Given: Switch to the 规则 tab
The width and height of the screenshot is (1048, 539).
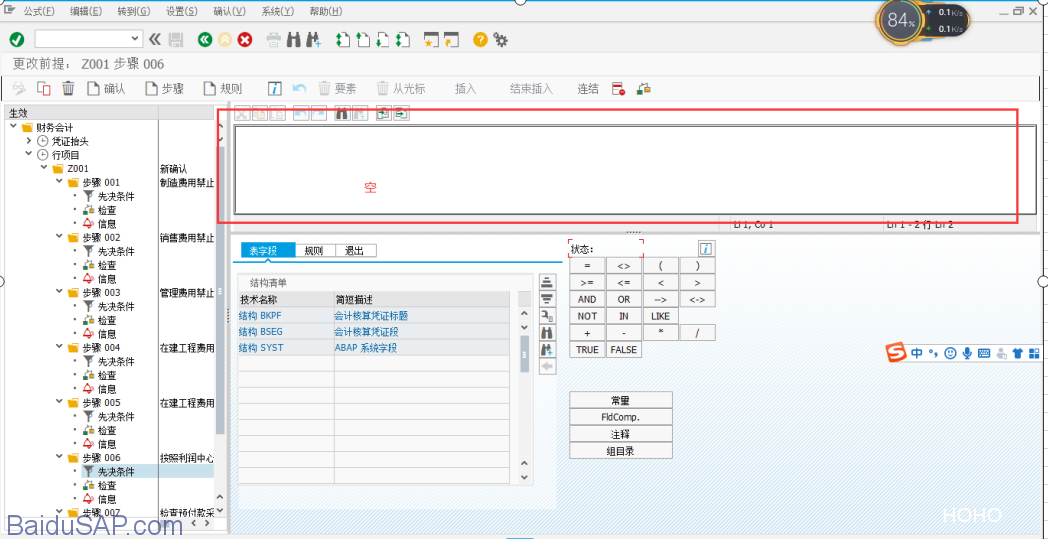Looking at the screenshot, I should click(315, 251).
